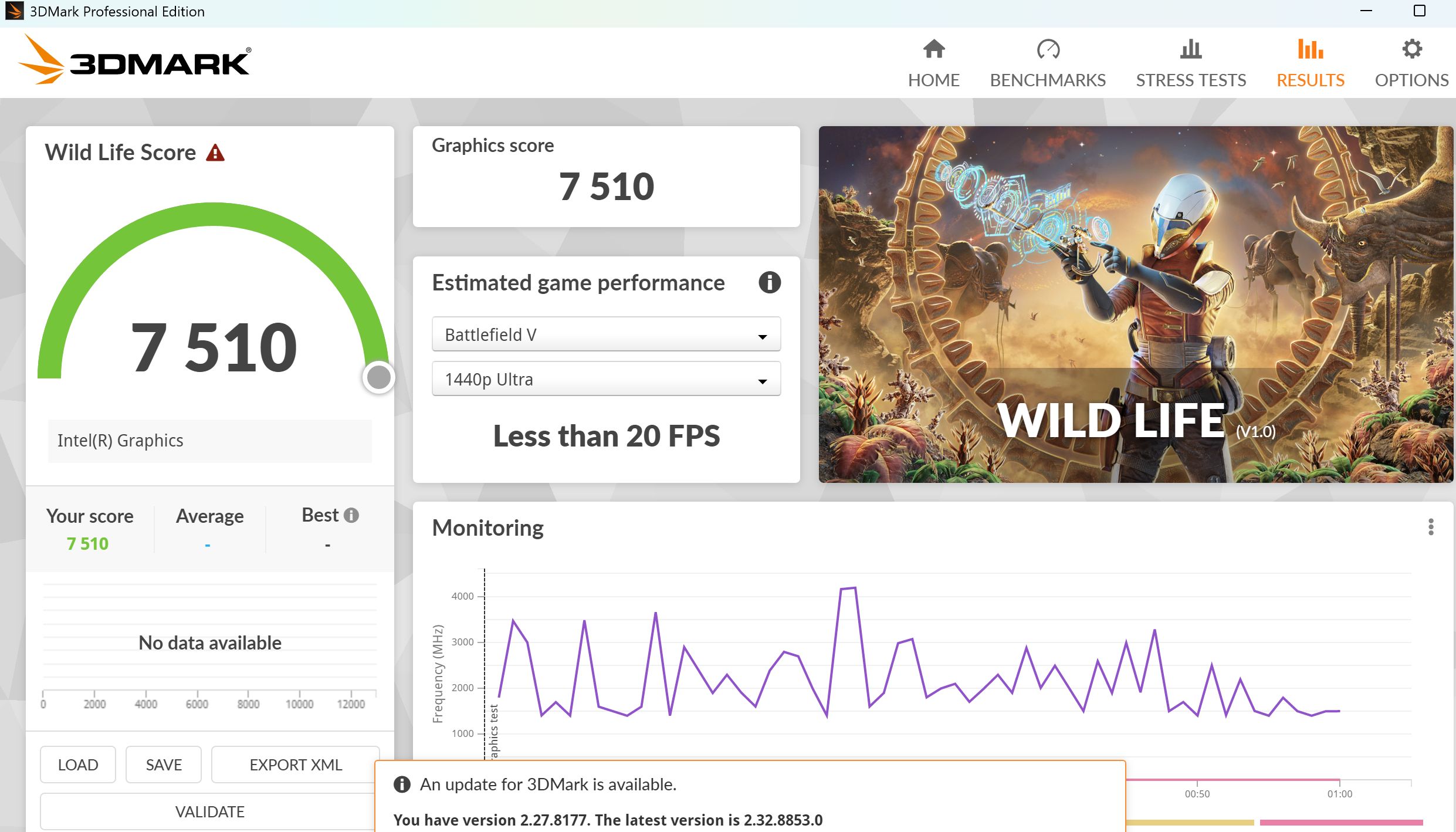Click the LOAD button
The image size is (1456, 832).
coord(78,765)
